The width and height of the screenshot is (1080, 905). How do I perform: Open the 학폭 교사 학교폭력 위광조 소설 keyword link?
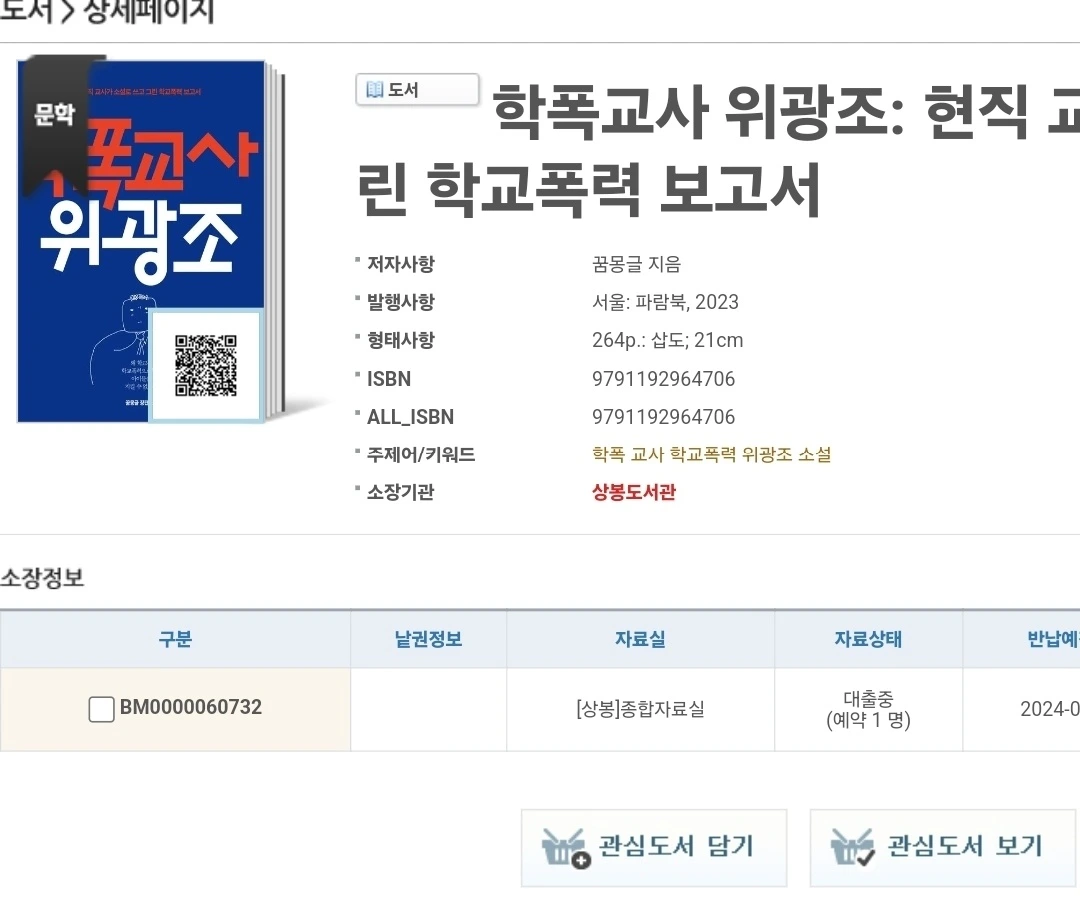[x=712, y=454]
